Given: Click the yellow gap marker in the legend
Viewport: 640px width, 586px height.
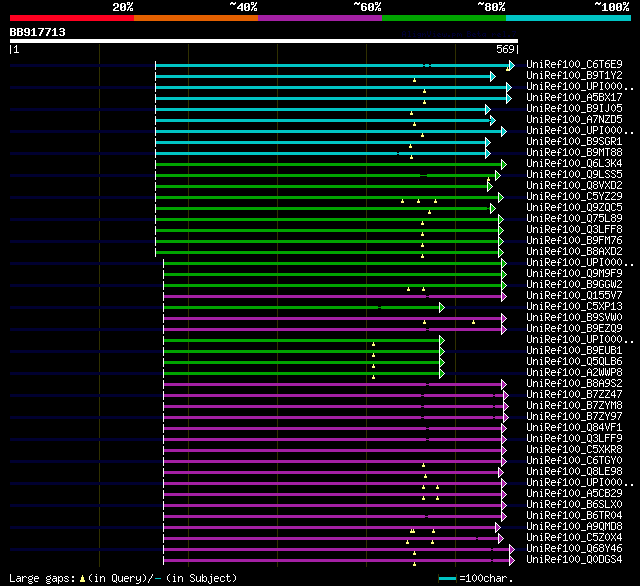Looking at the screenshot, I should [82, 578].
